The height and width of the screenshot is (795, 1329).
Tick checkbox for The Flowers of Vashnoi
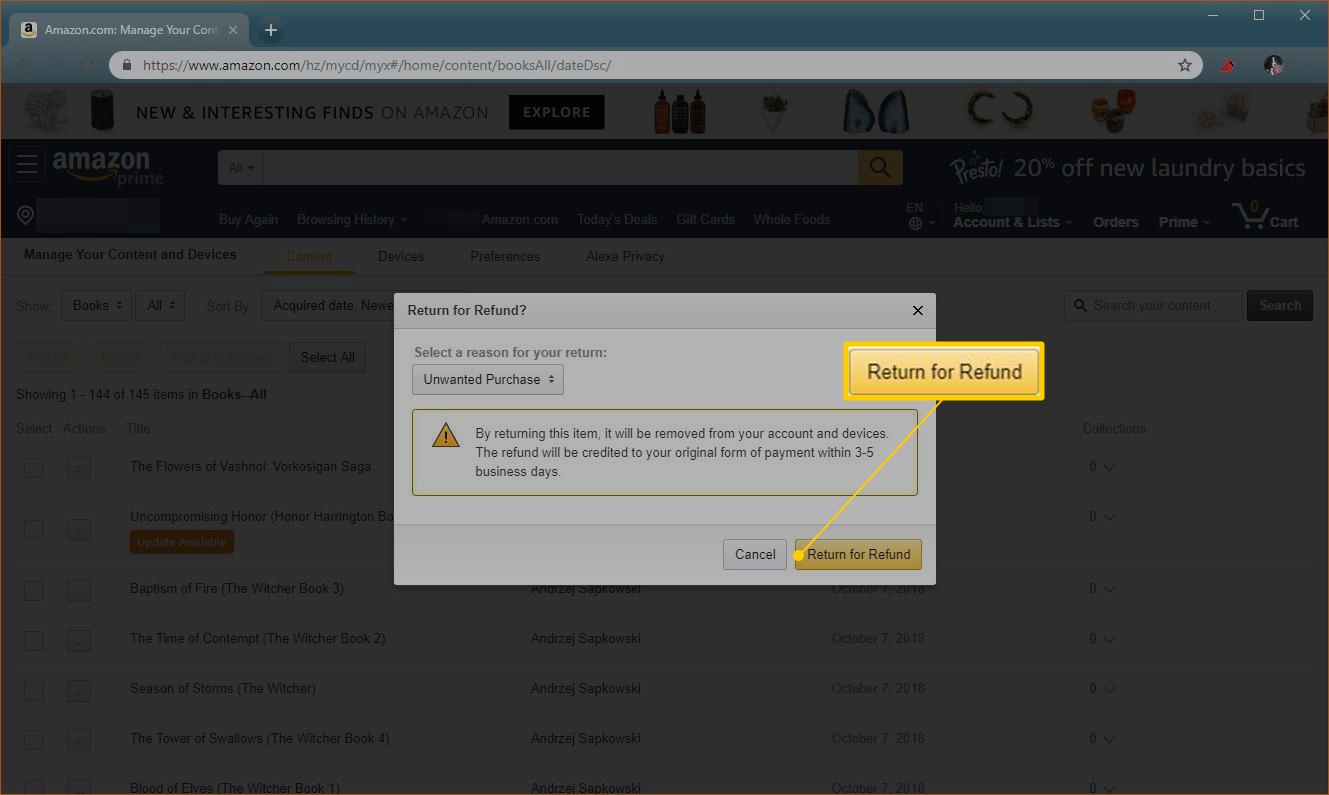point(34,467)
